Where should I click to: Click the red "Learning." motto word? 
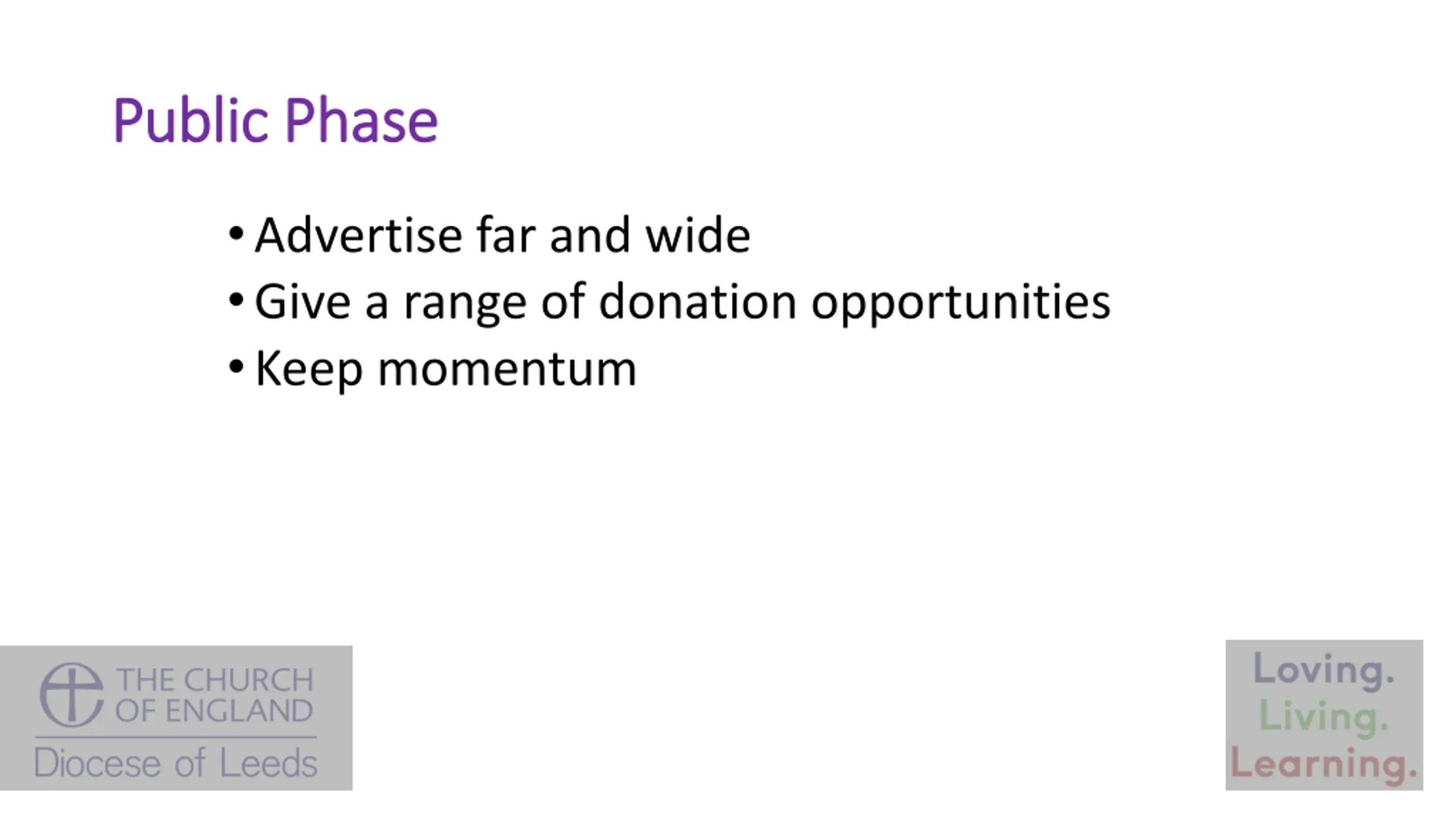pyautogui.click(x=1323, y=763)
